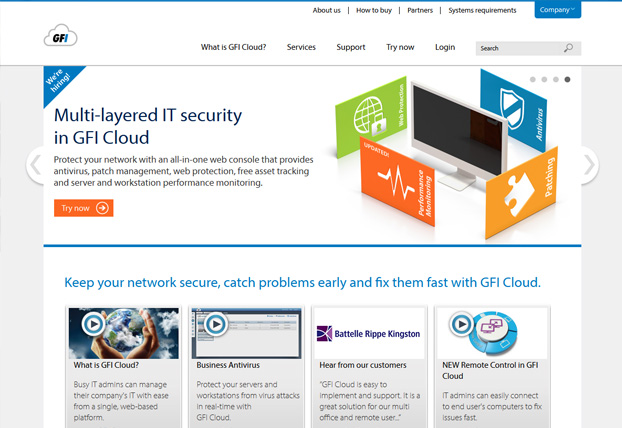Open the Business Antivirus card title

pos(228,365)
